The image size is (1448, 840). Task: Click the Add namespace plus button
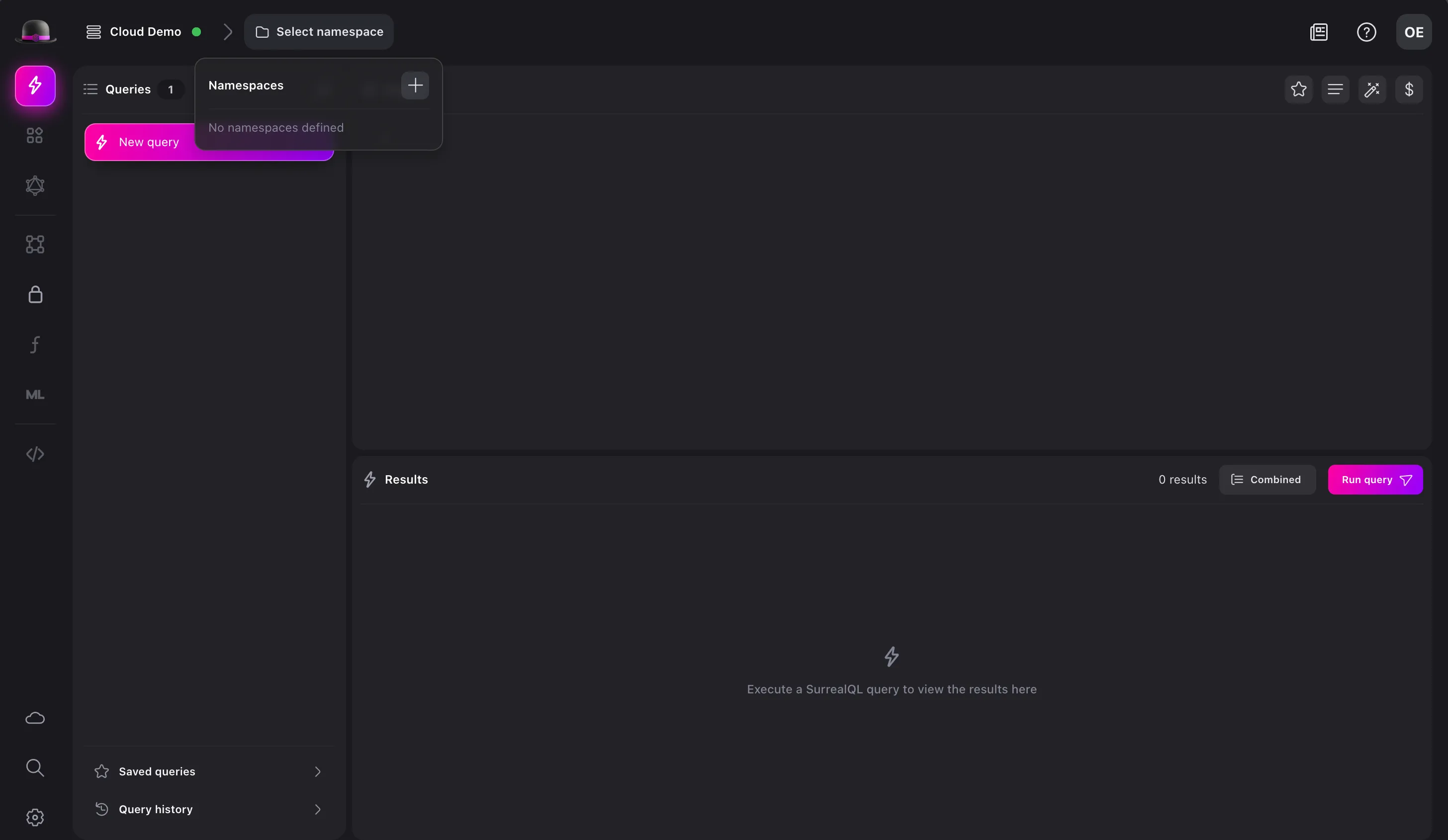point(416,85)
